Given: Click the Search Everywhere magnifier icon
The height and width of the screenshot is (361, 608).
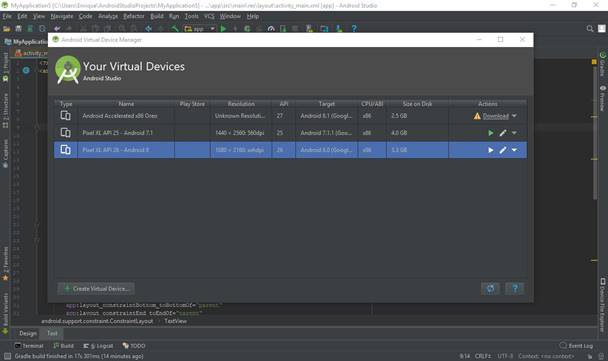Looking at the screenshot, I should pyautogui.click(x=590, y=29).
